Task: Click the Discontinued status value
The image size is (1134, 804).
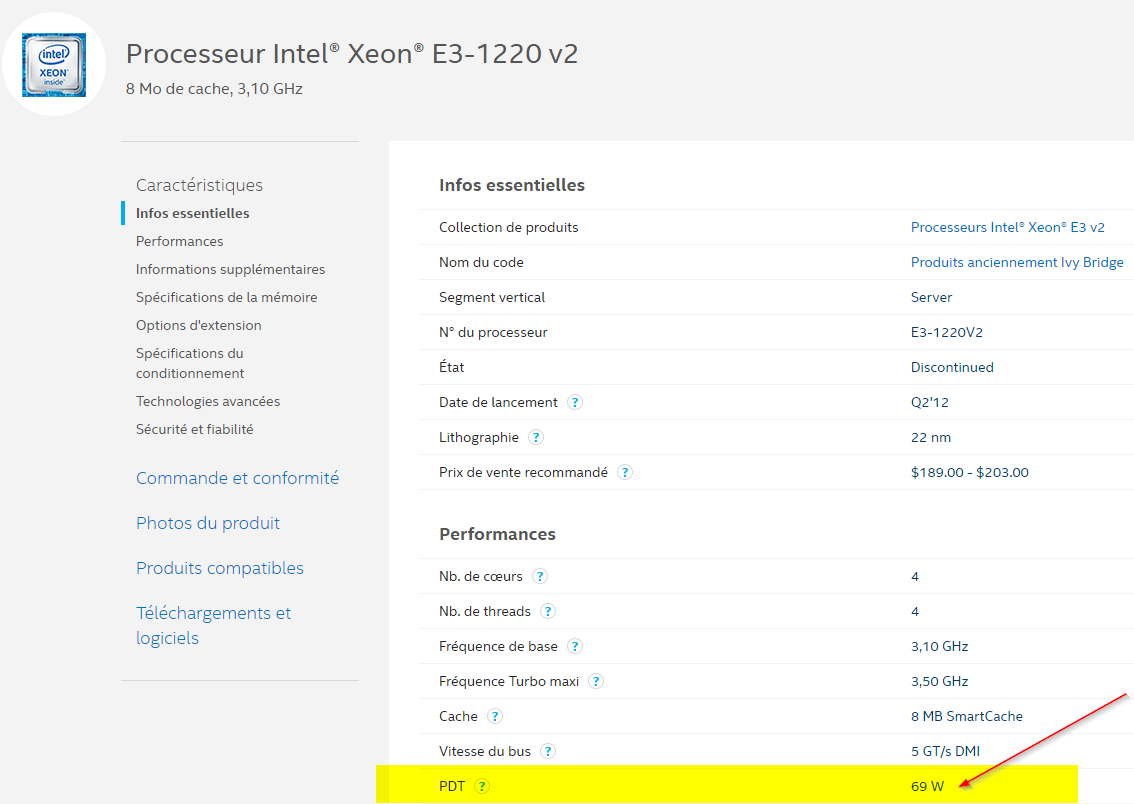Action: [x=952, y=367]
